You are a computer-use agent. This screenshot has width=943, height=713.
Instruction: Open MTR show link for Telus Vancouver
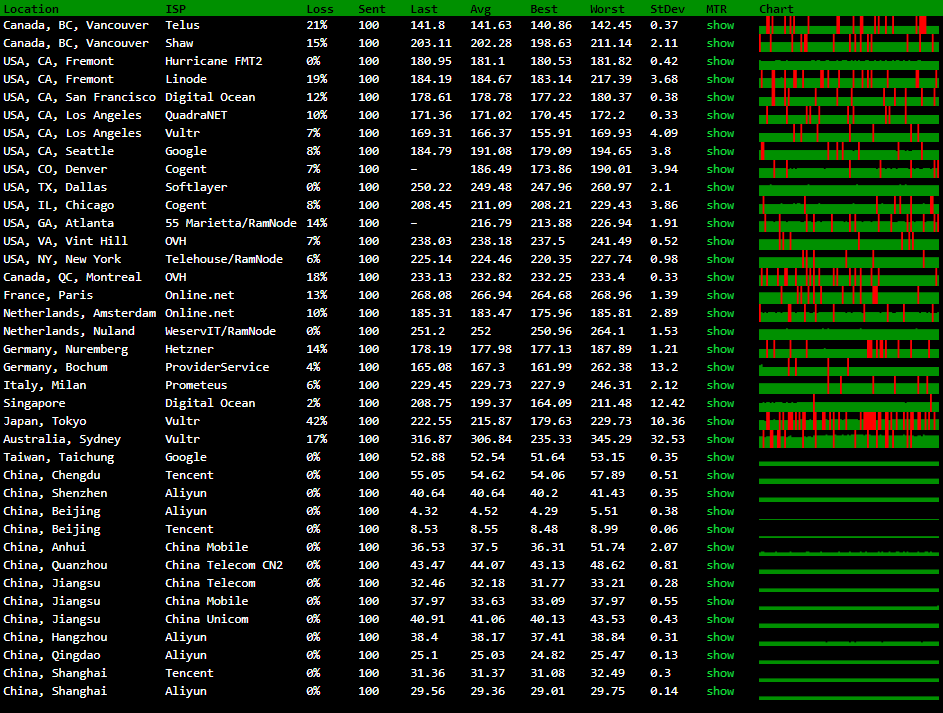click(719, 25)
